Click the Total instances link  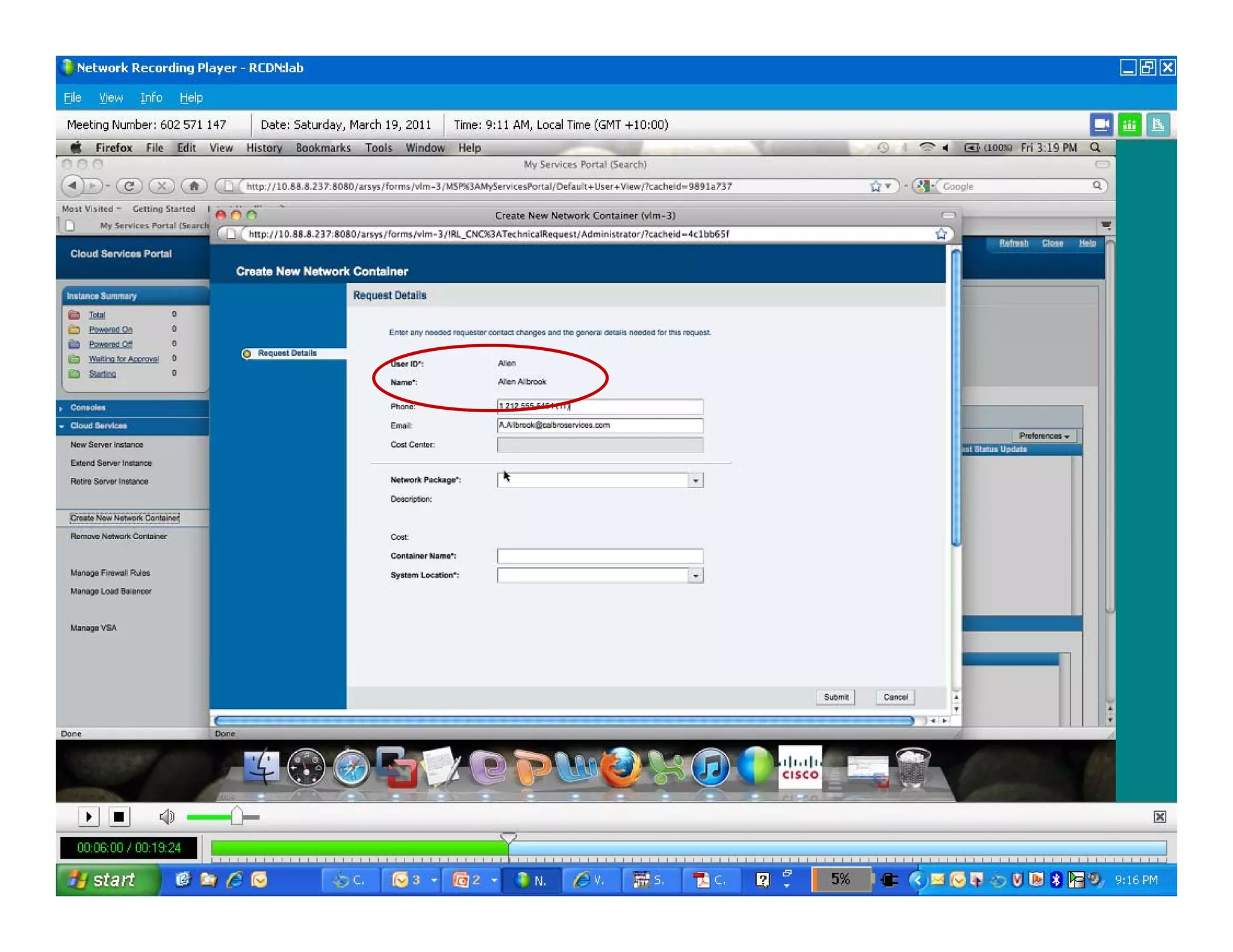click(x=97, y=315)
